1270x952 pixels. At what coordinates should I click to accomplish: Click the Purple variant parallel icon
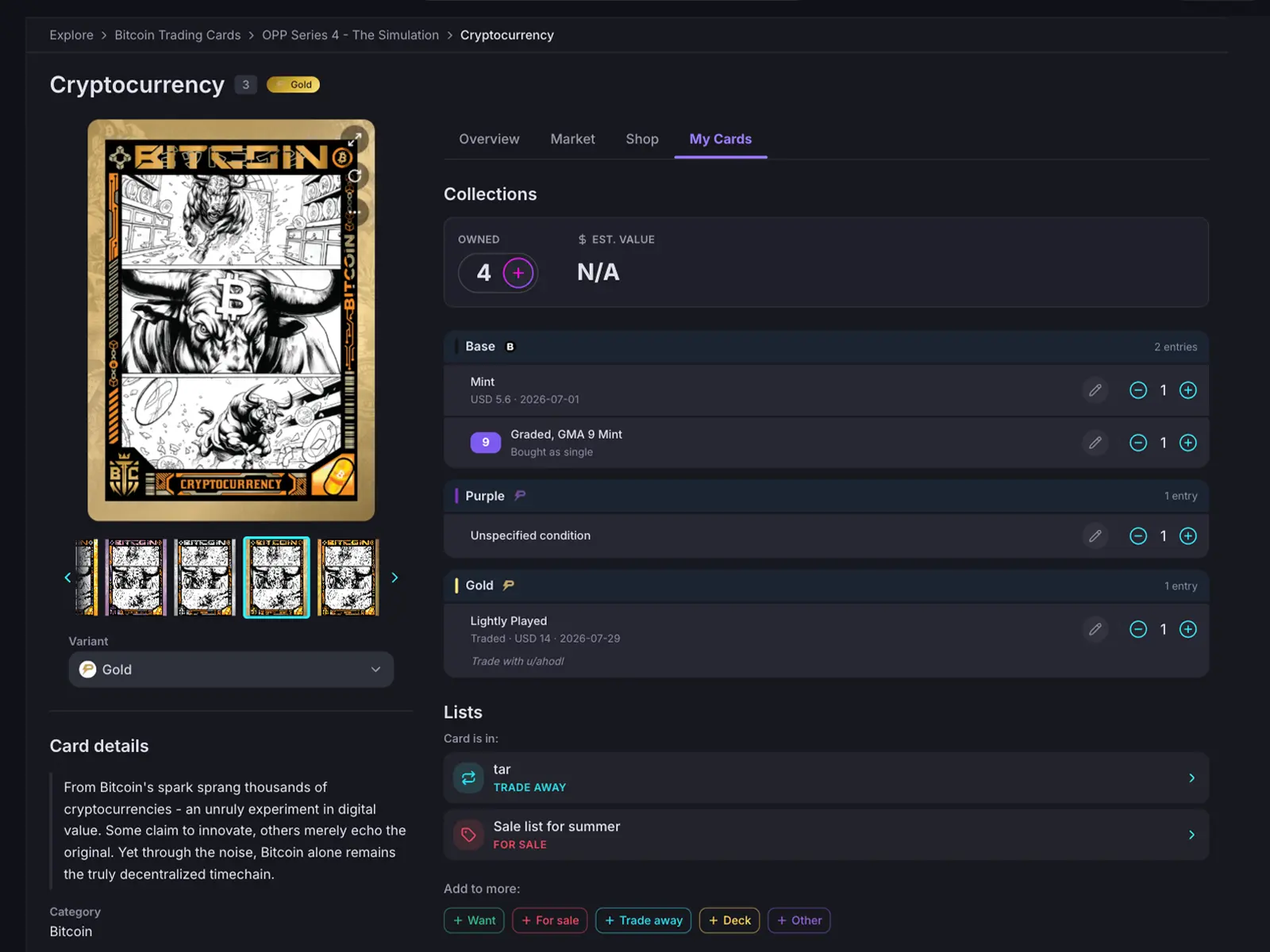pyautogui.click(x=520, y=496)
